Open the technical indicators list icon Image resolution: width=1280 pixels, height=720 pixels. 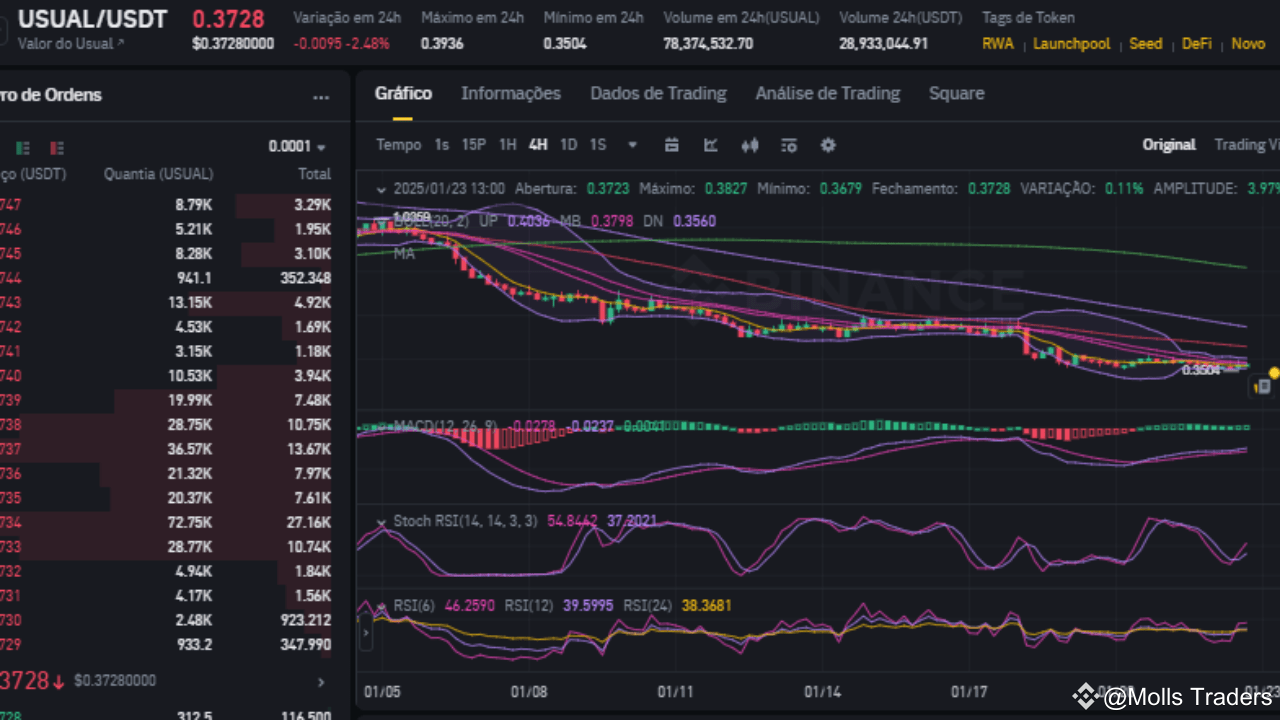789,145
